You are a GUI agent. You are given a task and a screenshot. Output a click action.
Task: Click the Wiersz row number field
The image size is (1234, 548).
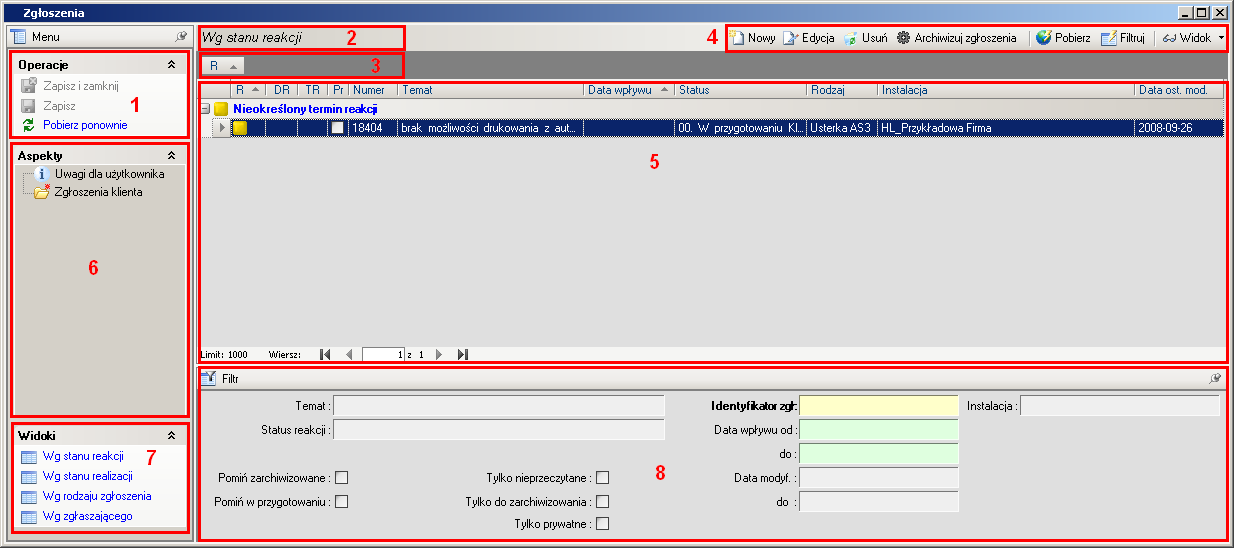click(384, 354)
